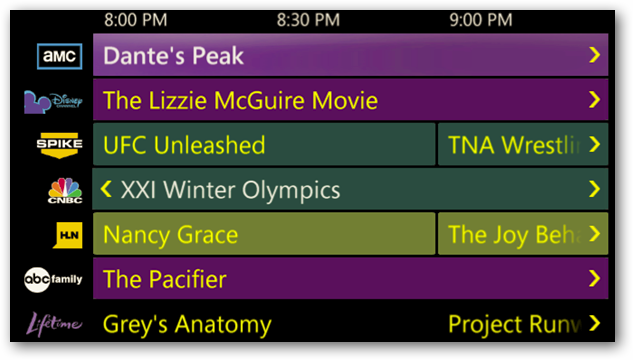Jump to the 8:30 PM time marker

tap(308, 20)
